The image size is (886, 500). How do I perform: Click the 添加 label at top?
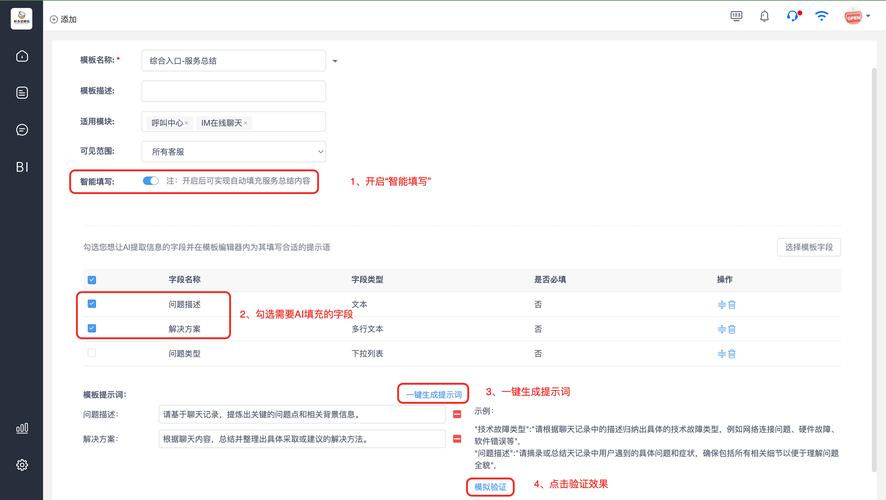pos(68,19)
